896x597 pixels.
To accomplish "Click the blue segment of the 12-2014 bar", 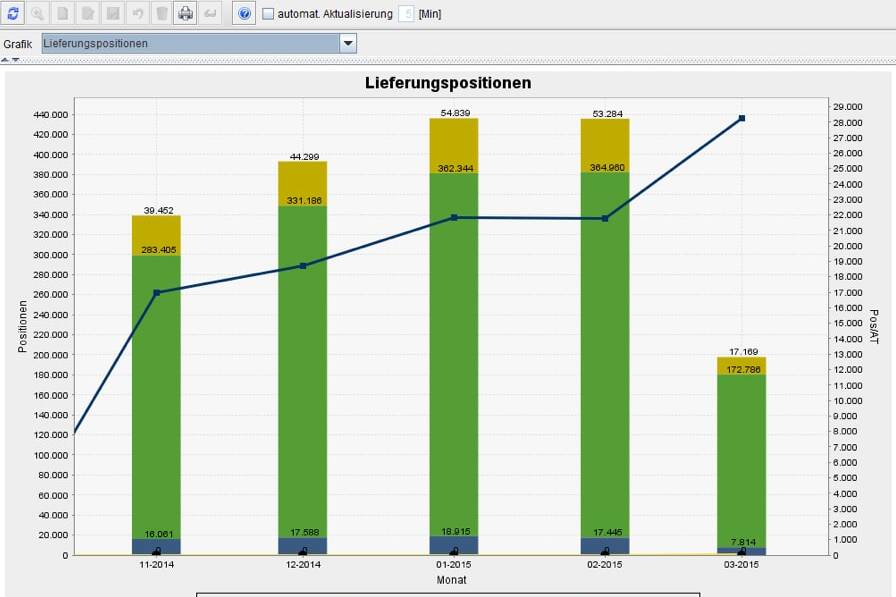I will pos(303,545).
